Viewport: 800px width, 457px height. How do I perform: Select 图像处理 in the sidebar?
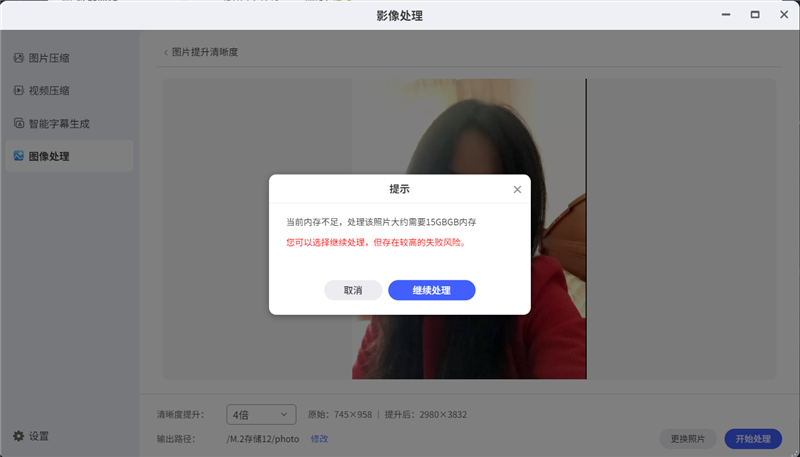[x=69, y=156]
